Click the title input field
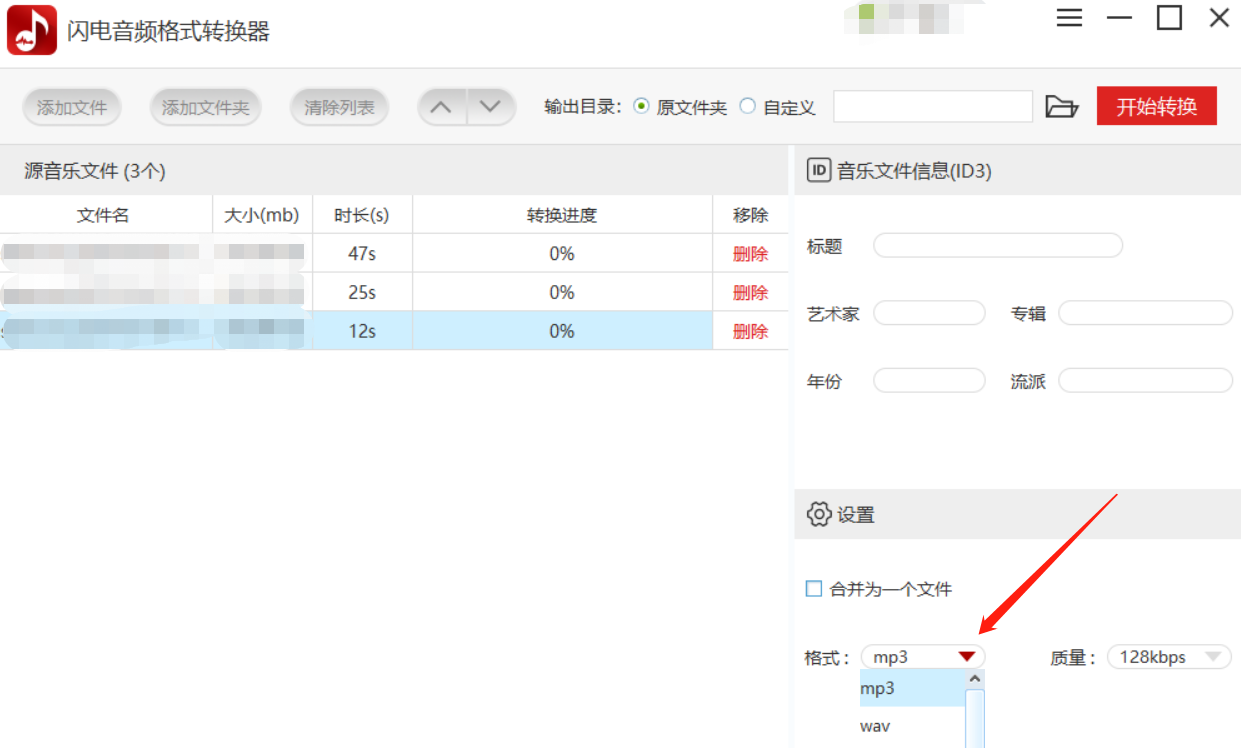 click(998, 245)
